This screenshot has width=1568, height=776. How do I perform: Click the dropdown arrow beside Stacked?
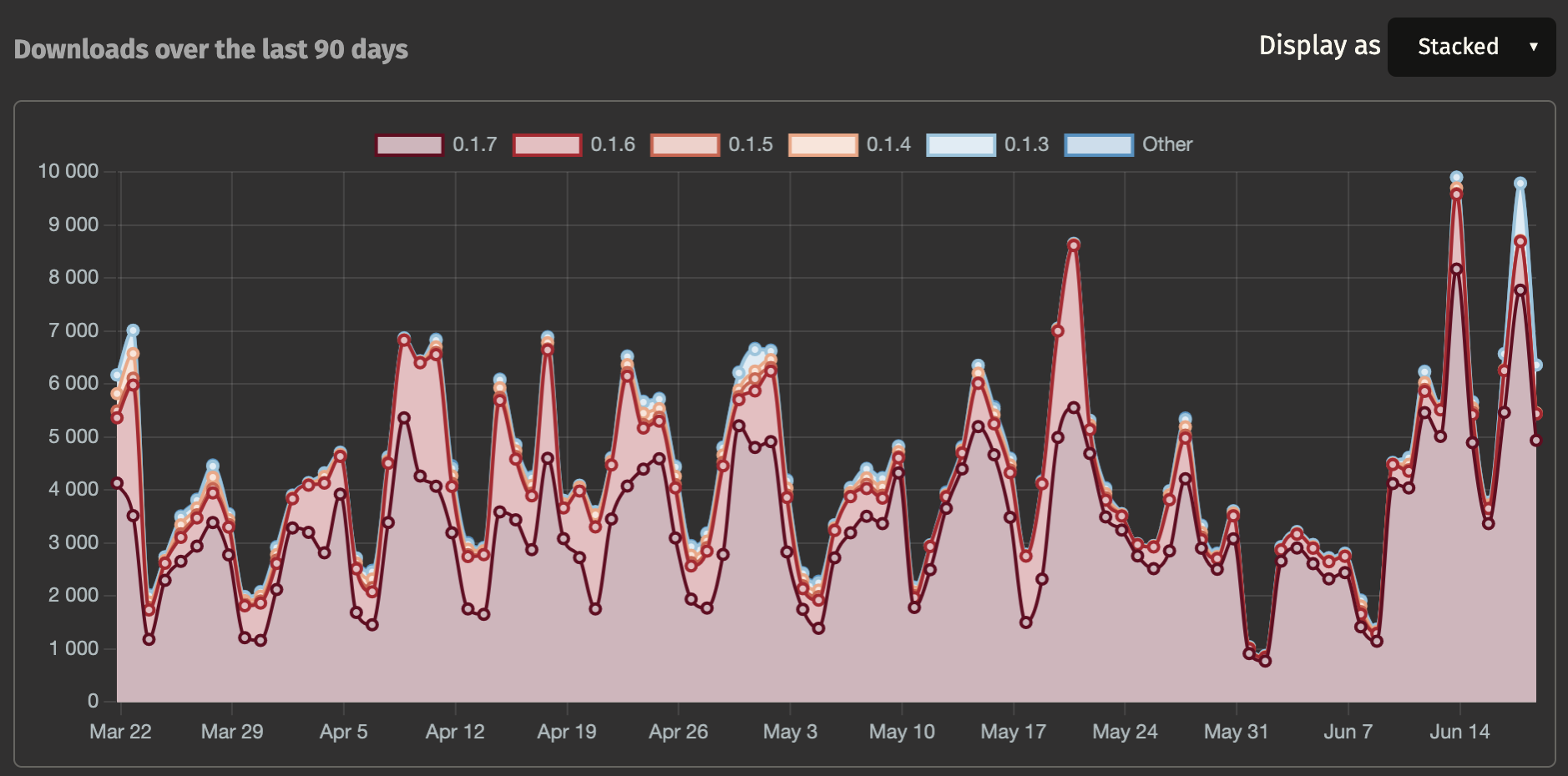tap(1533, 47)
